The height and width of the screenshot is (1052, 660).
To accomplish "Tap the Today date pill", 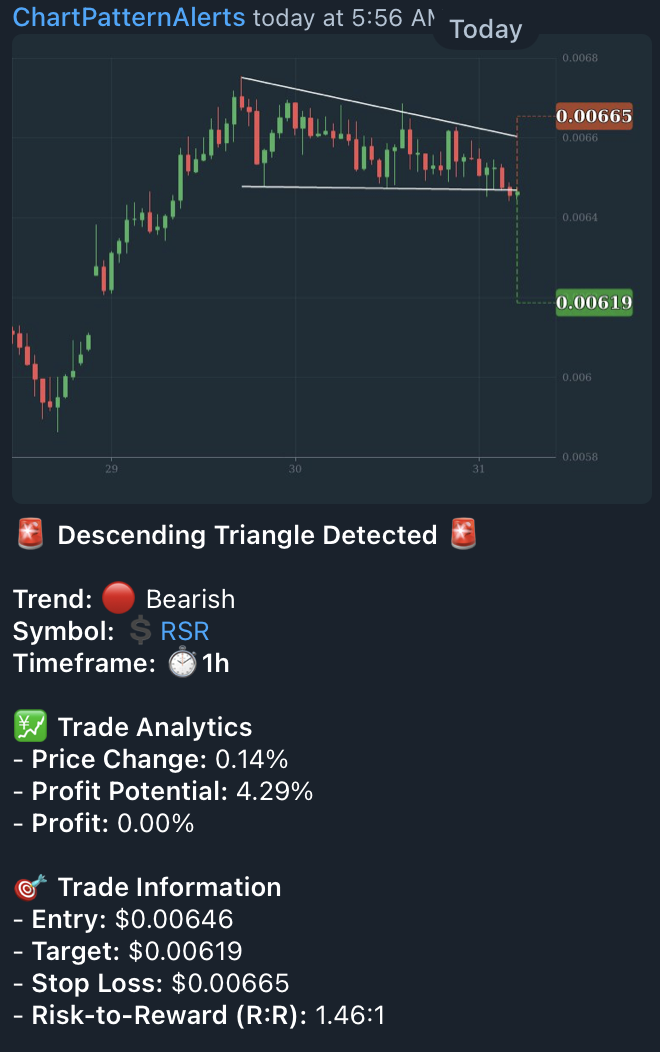I will pyautogui.click(x=485, y=29).
